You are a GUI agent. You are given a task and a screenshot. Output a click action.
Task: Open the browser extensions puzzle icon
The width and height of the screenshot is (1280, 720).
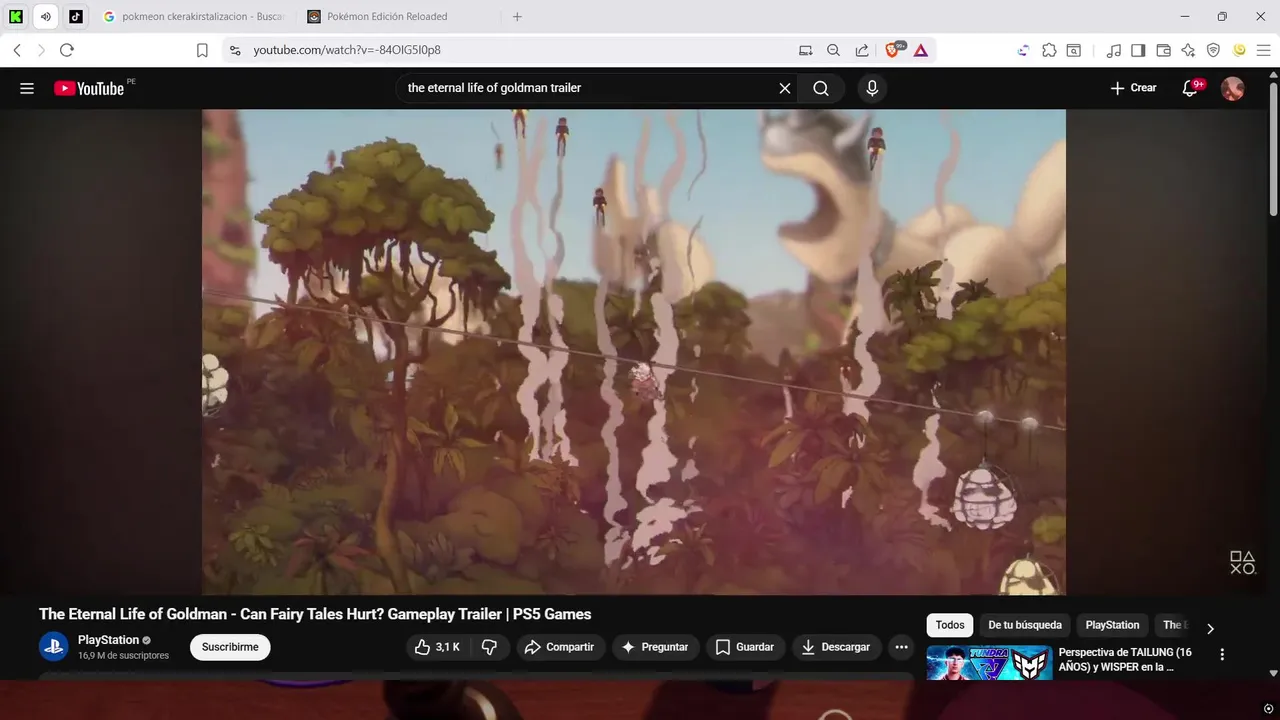[x=1049, y=50]
